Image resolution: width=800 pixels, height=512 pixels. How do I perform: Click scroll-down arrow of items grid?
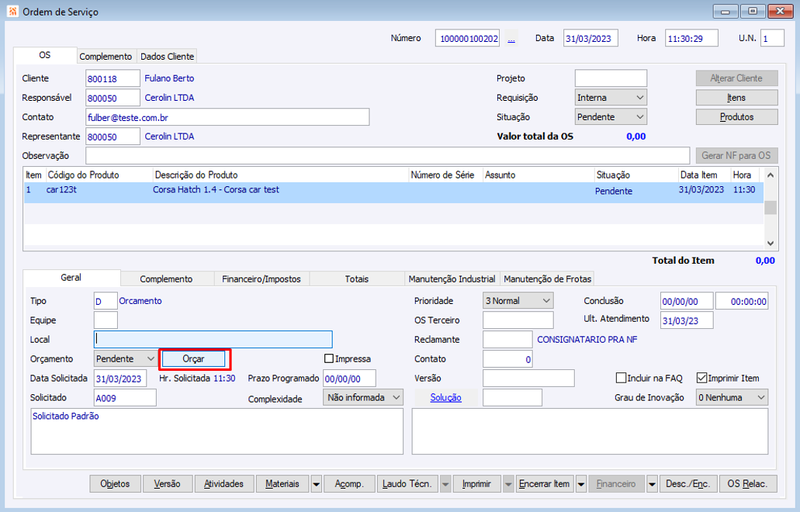click(770, 243)
